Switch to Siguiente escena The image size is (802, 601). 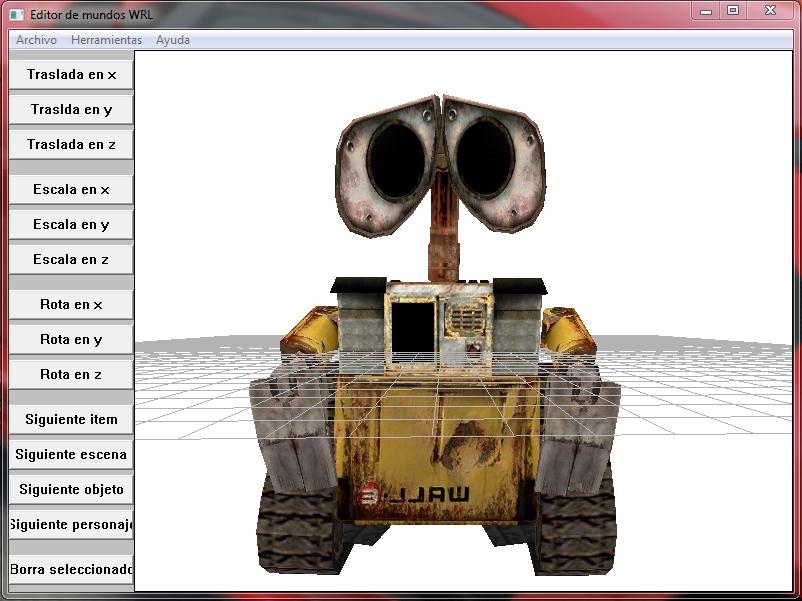[72, 455]
